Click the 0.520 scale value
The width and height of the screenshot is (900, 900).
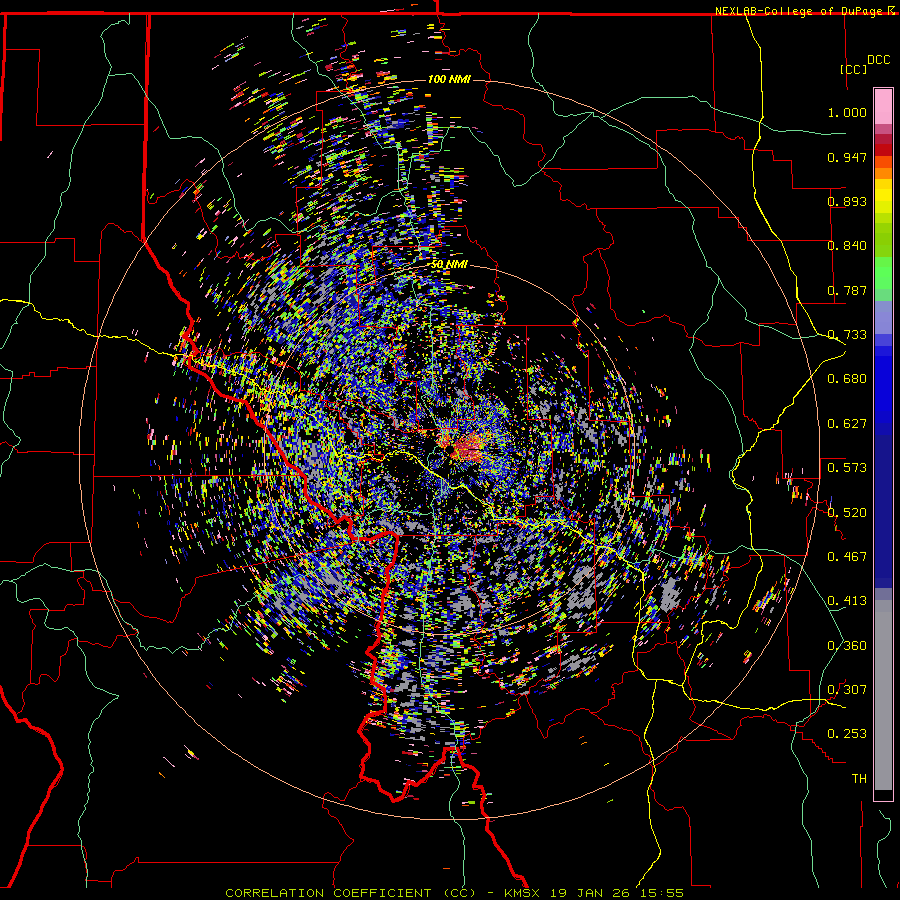click(x=847, y=513)
